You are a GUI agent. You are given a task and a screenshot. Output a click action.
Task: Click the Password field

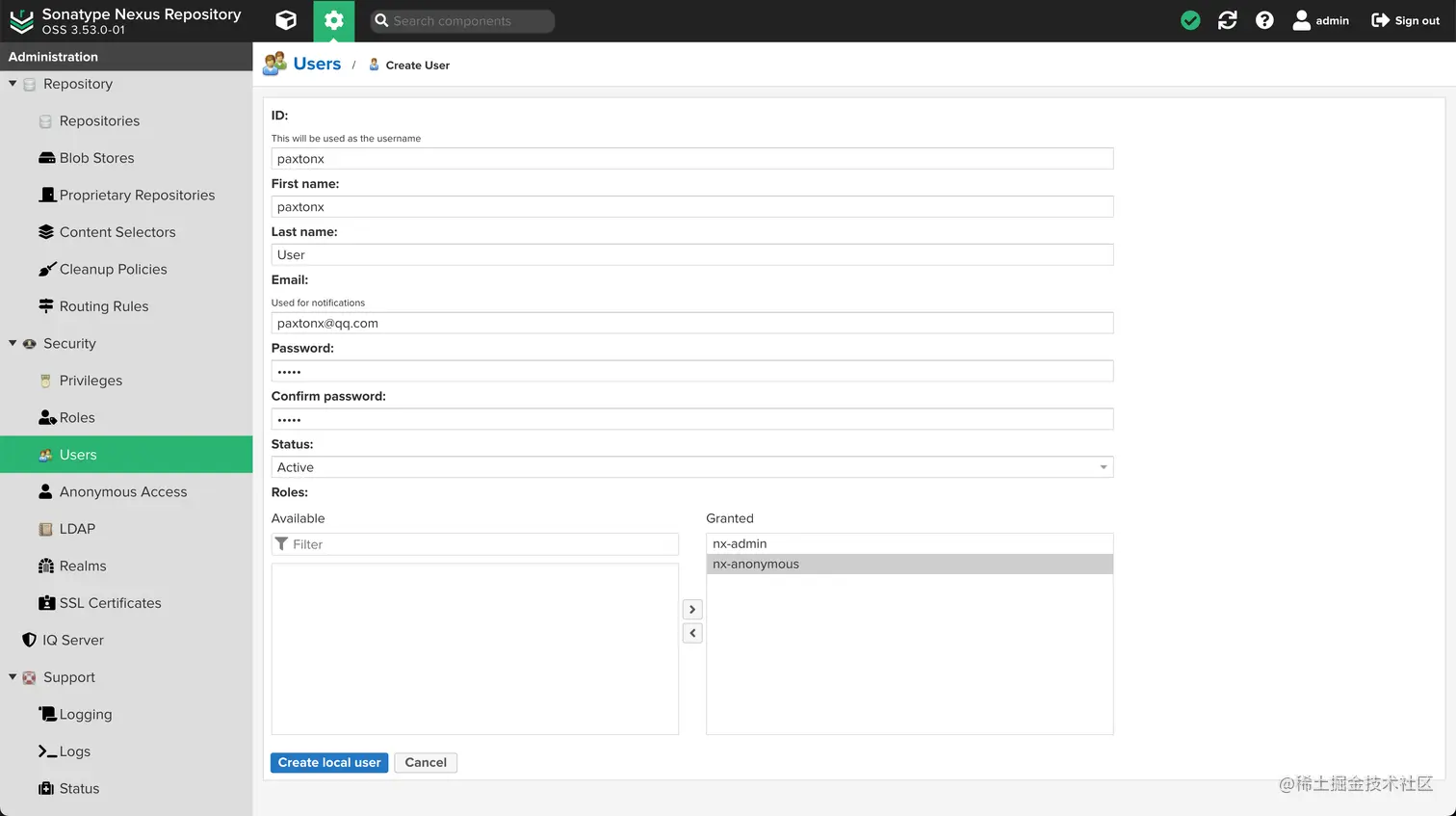(x=692, y=371)
